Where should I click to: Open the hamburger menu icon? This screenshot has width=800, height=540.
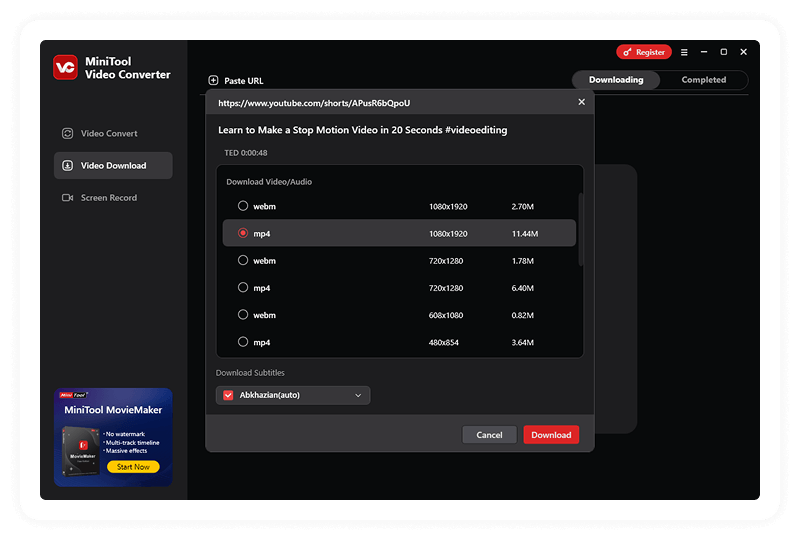click(684, 52)
